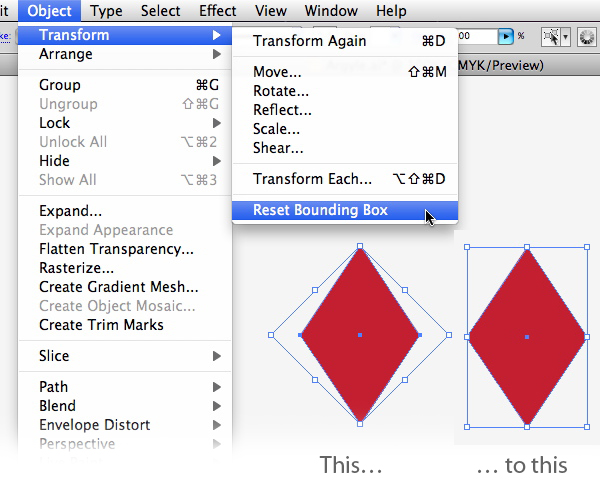The width and height of the screenshot is (600, 500).
Task: Select Move... in Transform submenu
Action: pos(345,72)
